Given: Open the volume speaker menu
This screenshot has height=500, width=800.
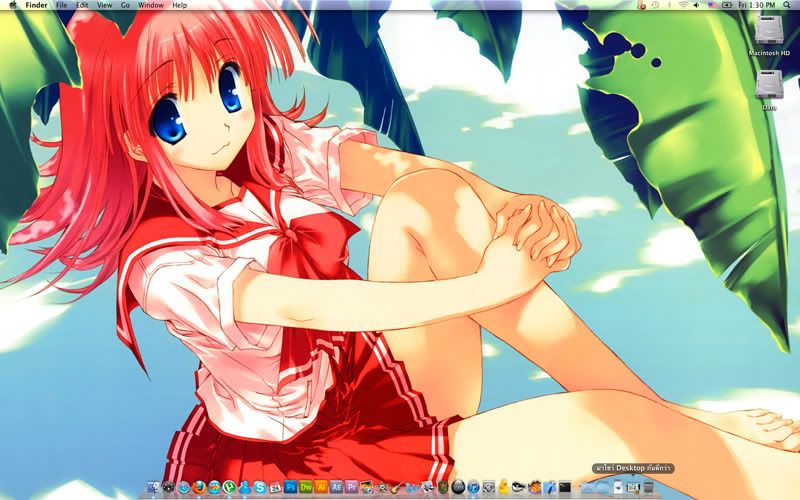Looking at the screenshot, I should coord(696,5).
